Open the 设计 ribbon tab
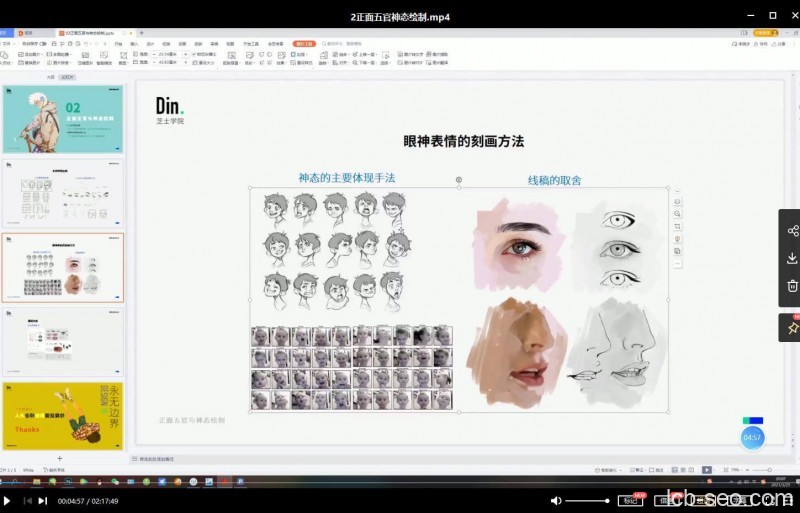800x513 pixels. tap(150, 44)
